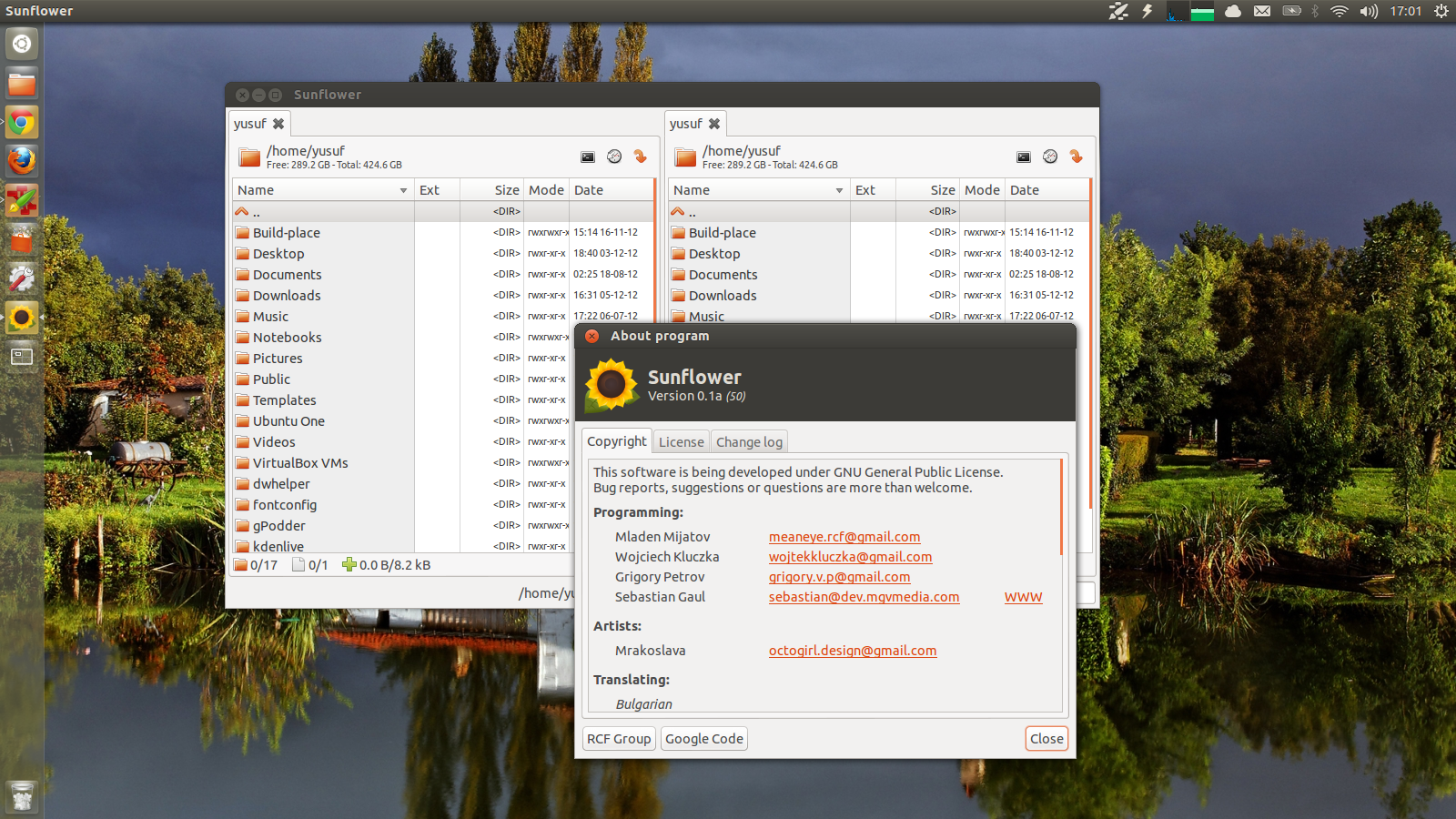Image resolution: width=1456 pixels, height=819 pixels.
Task: Open the grigory.v.p@gmail.com email link
Action: coord(840,577)
